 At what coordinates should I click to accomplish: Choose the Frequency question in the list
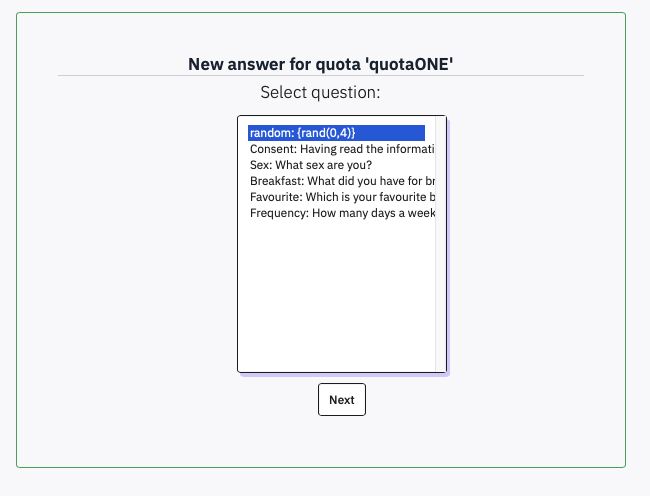[340, 213]
